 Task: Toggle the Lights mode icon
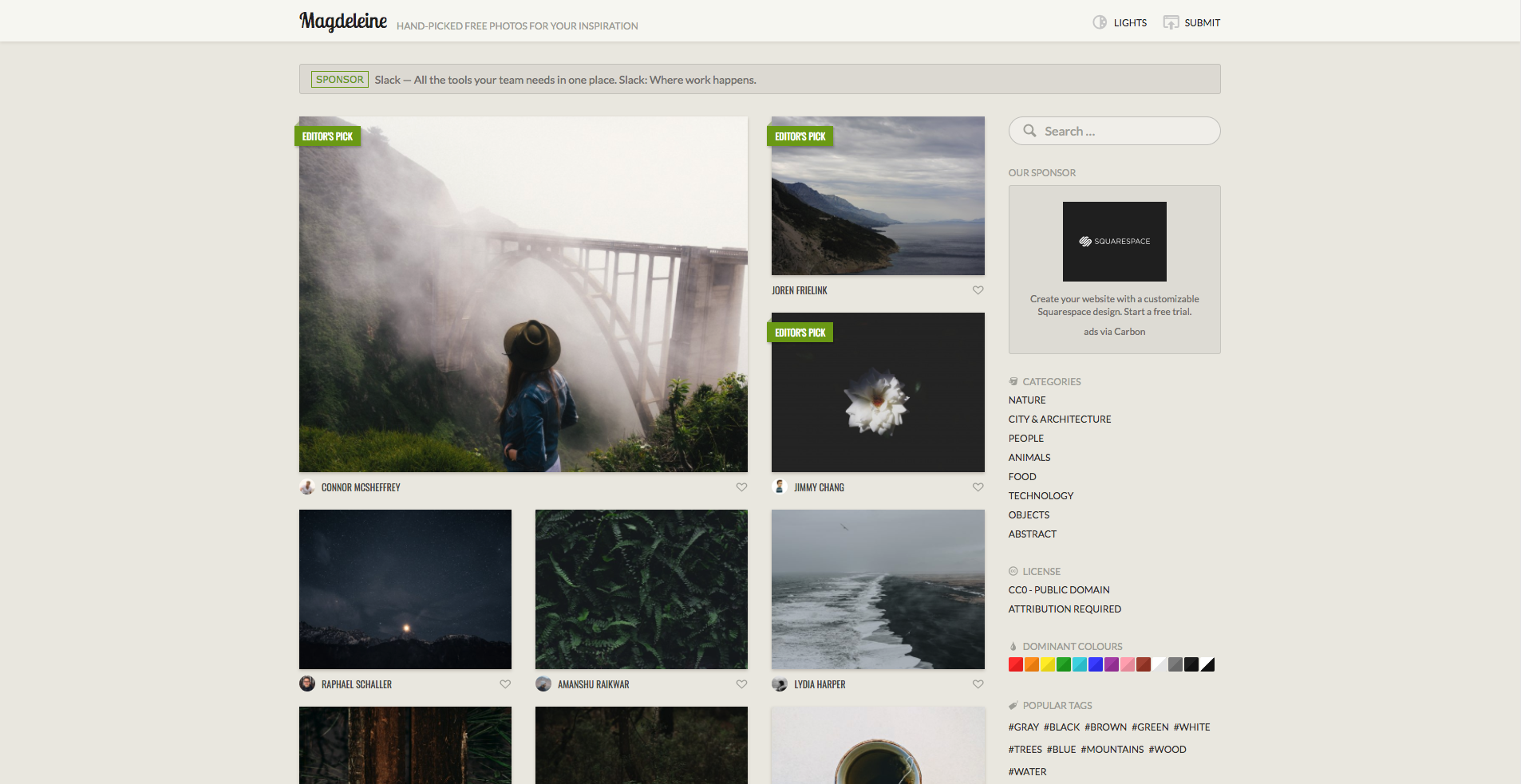click(x=1100, y=22)
